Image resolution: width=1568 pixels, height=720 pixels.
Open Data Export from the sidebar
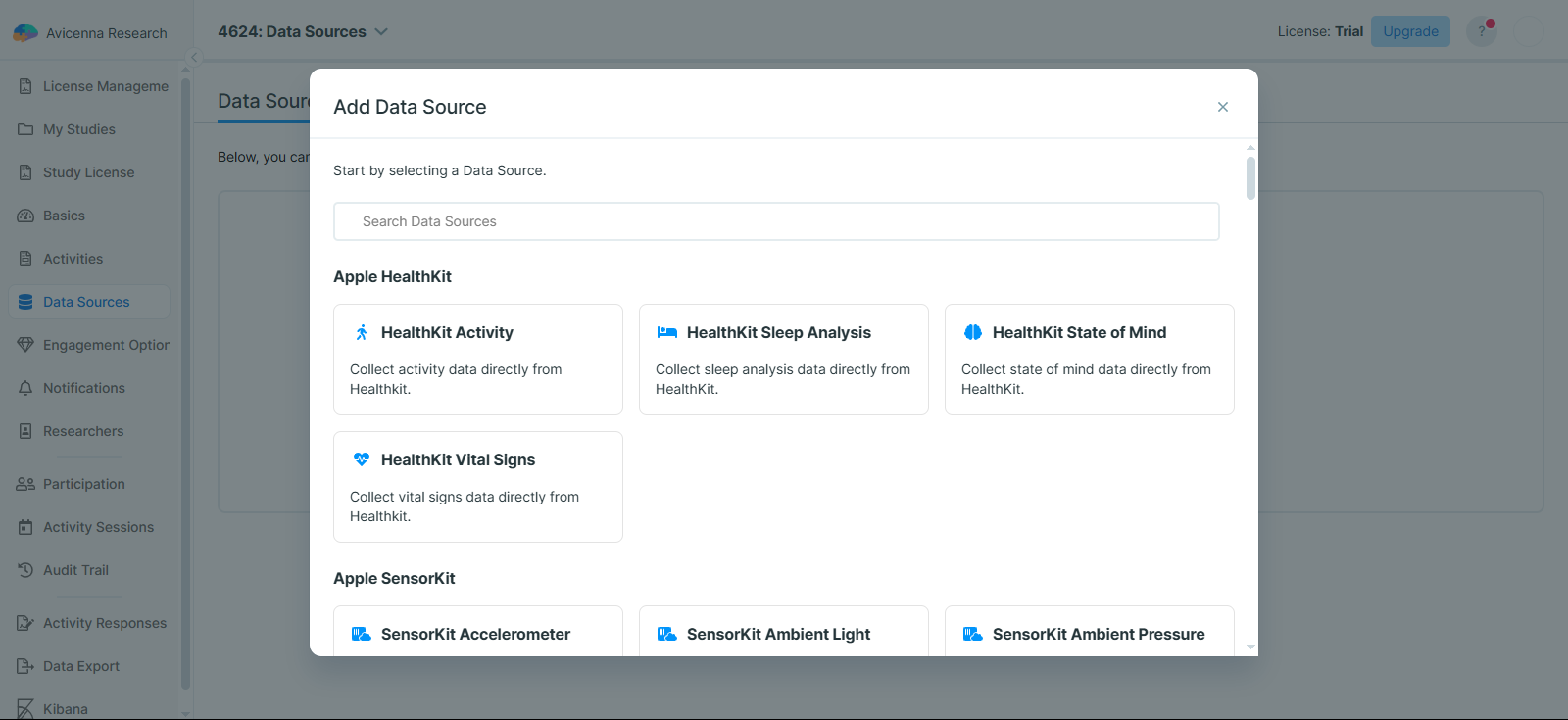point(80,666)
